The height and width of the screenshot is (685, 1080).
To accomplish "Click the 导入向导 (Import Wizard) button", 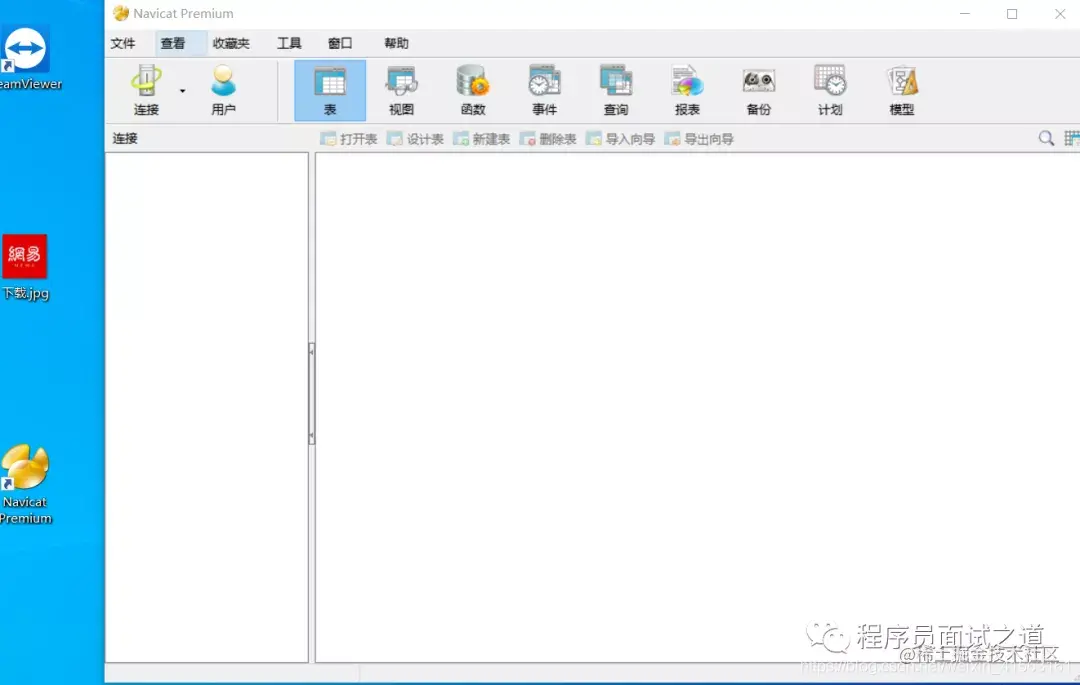I will tap(619, 139).
